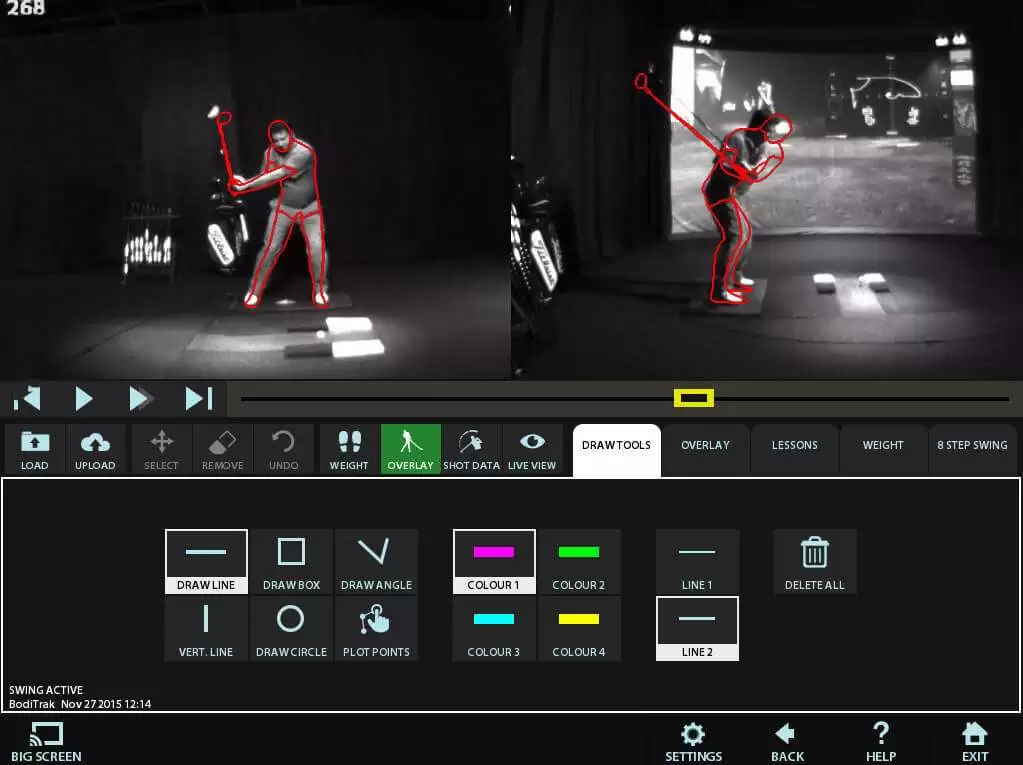1023x765 pixels.
Task: Open the 8 Step Swing tab
Action: coord(971,445)
